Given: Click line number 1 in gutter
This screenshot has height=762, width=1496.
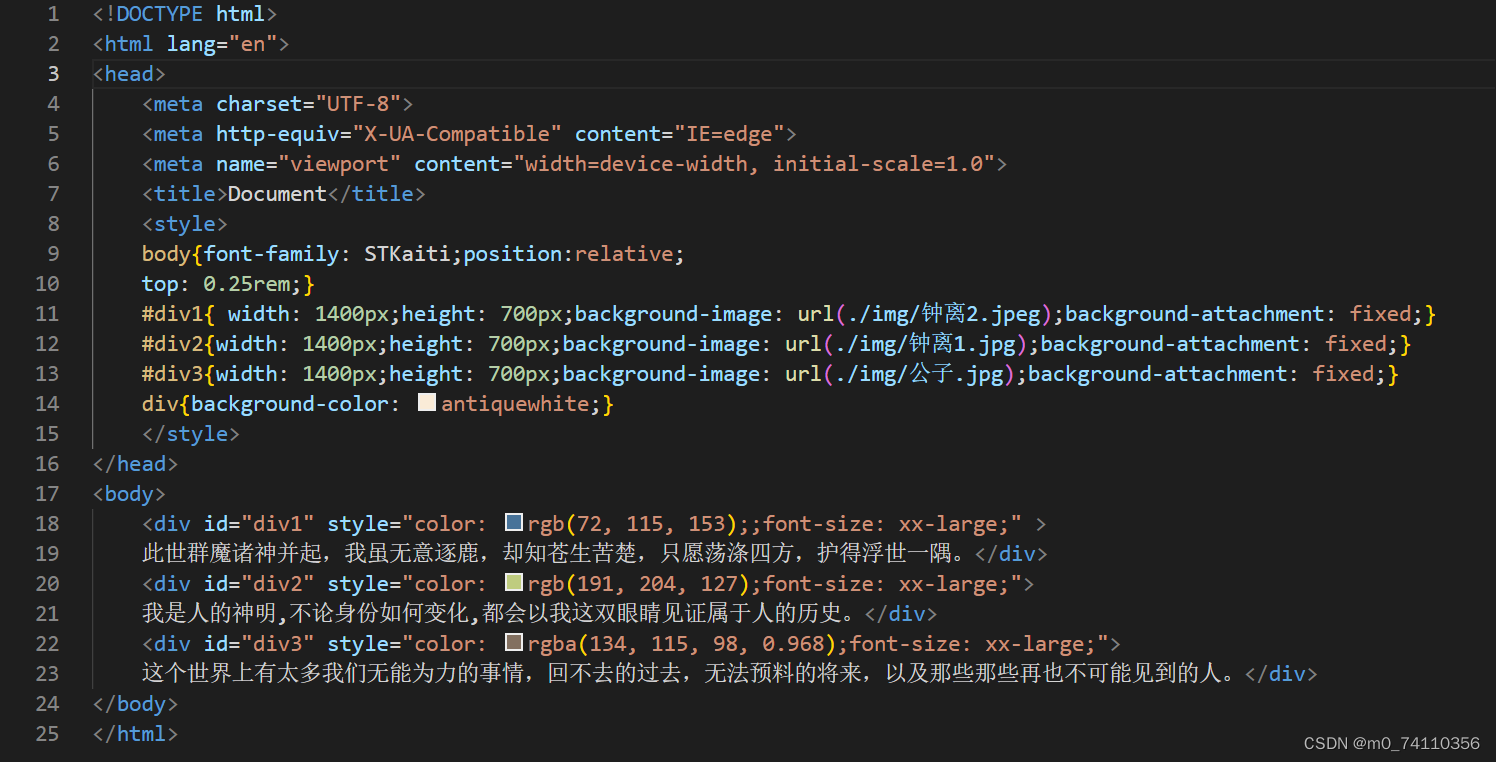Looking at the screenshot, I should click(x=53, y=14).
